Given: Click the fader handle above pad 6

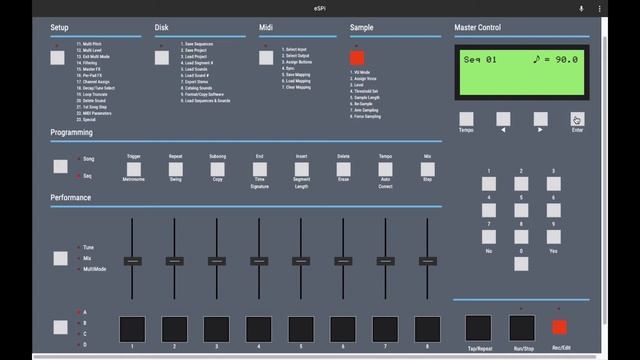Looking at the screenshot, I should (343, 261).
